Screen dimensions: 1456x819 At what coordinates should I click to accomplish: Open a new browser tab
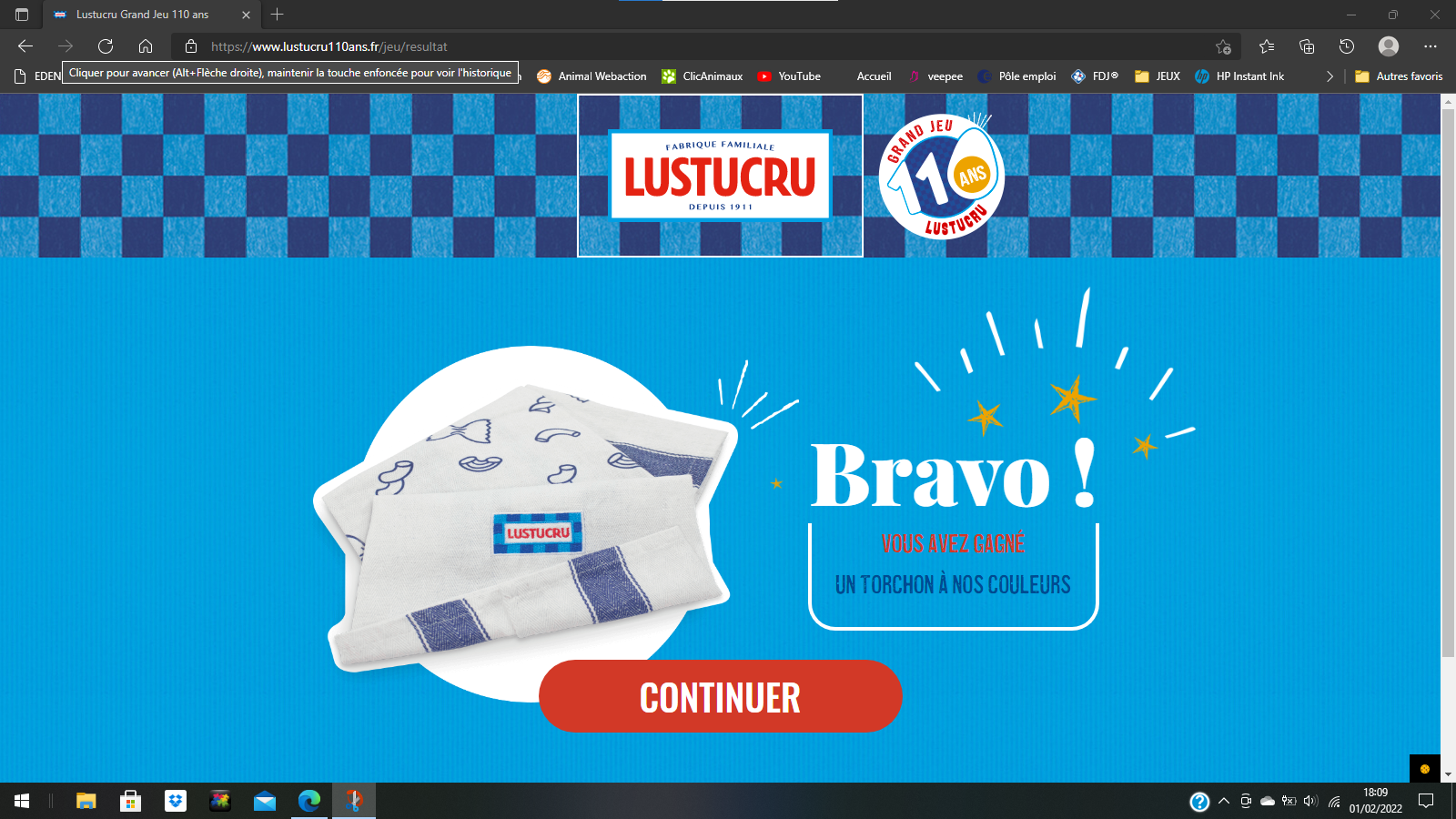click(278, 15)
